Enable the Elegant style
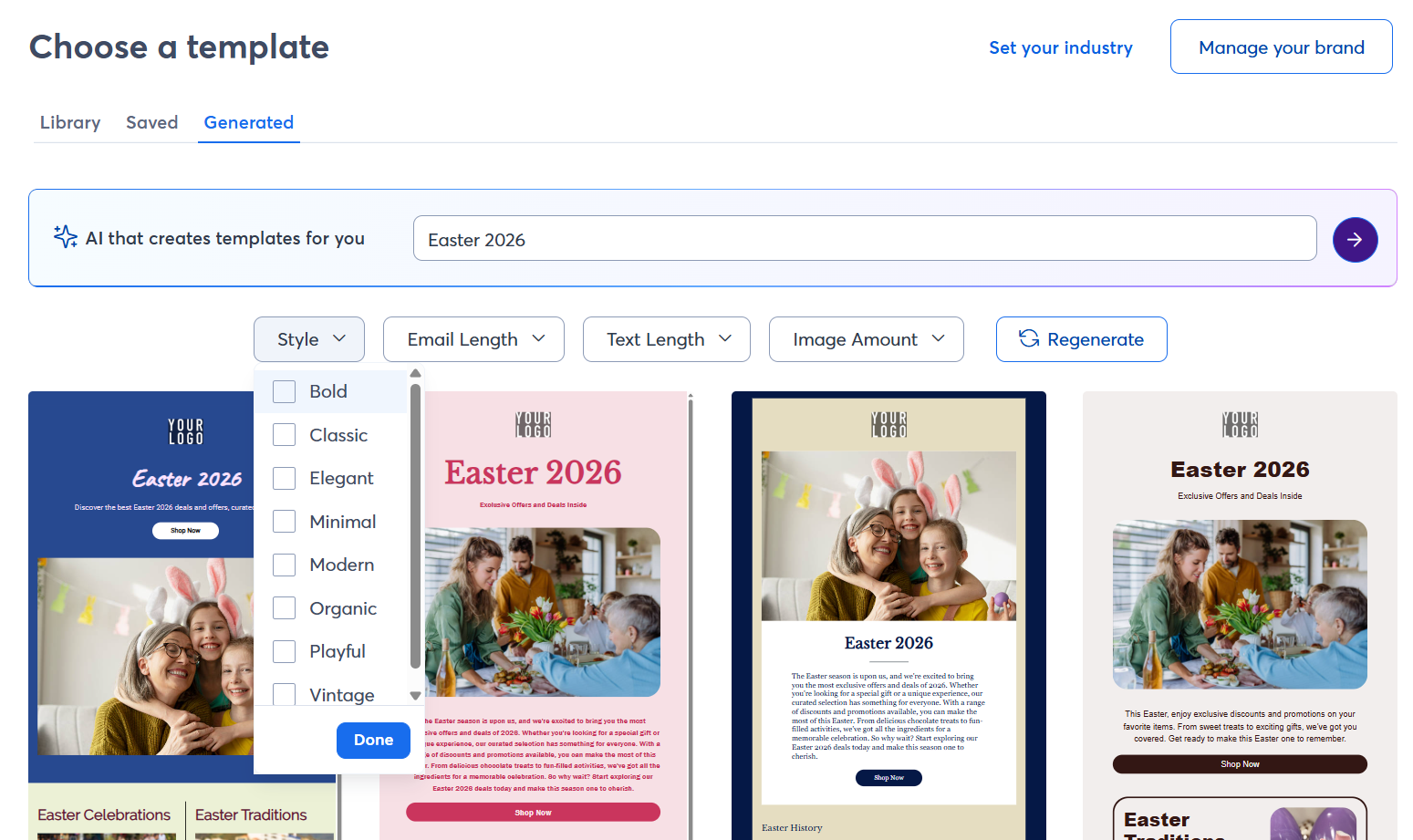1413x840 pixels. 284,478
